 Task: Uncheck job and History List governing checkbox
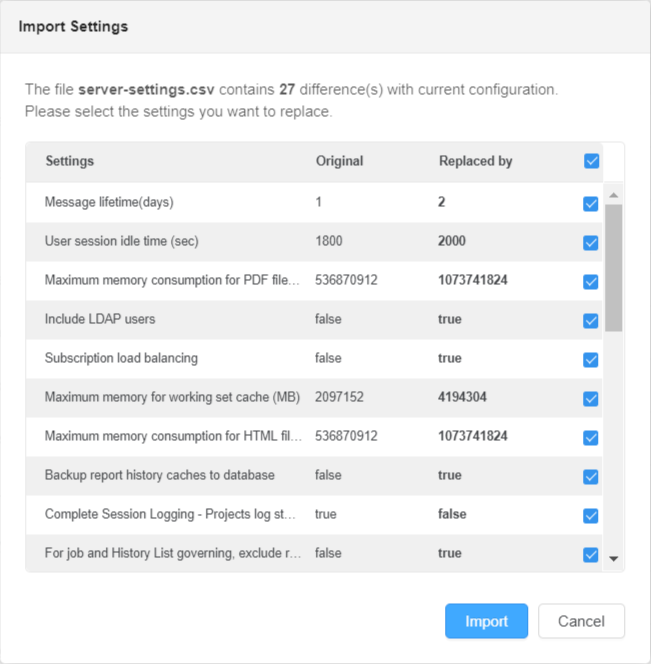(590, 555)
